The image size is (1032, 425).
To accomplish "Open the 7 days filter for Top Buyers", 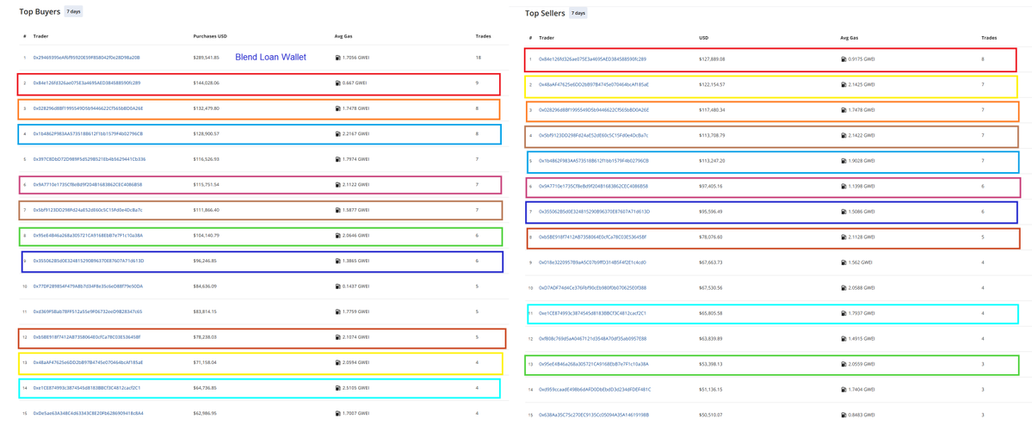I will (x=74, y=12).
